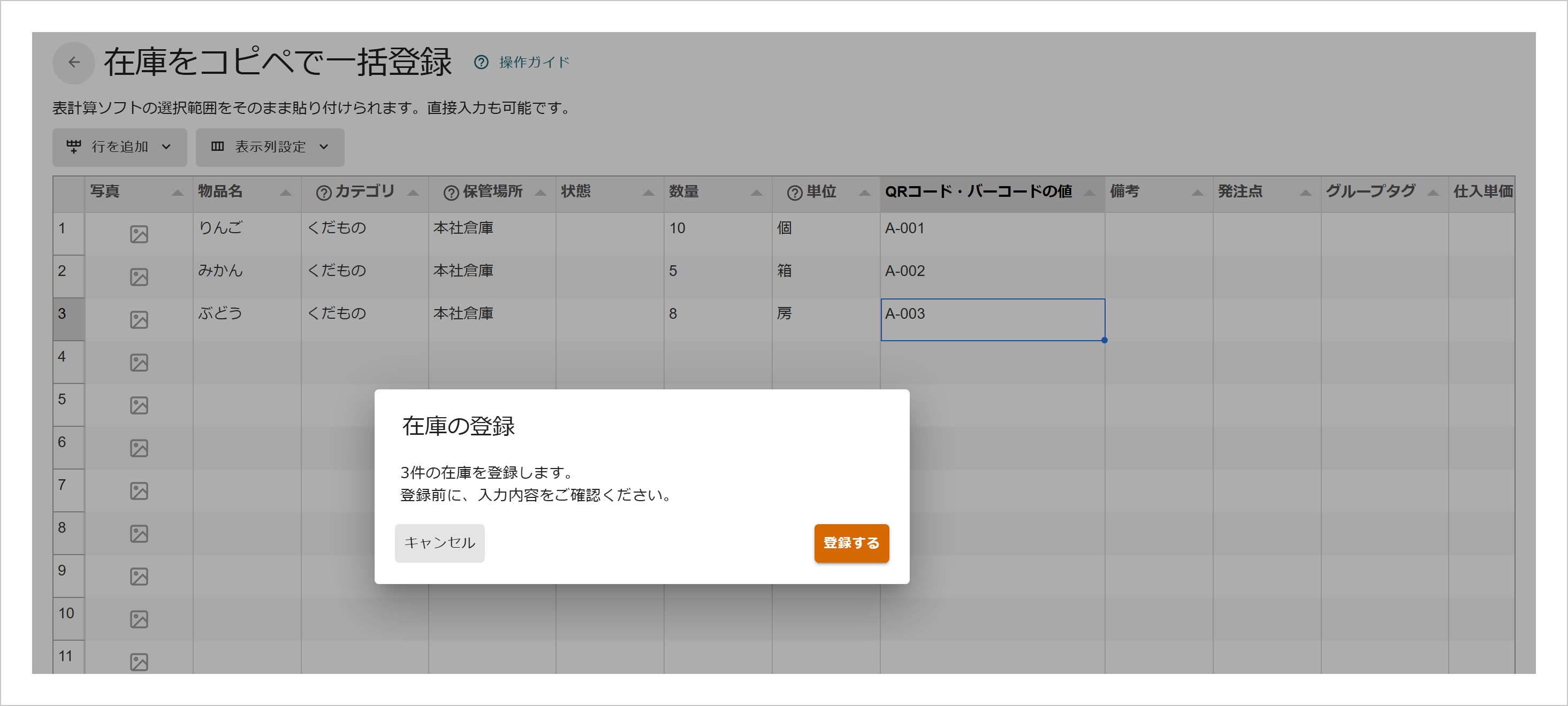Sort by the 物品名 column arrow
This screenshot has width=1568, height=706.
click(x=285, y=194)
